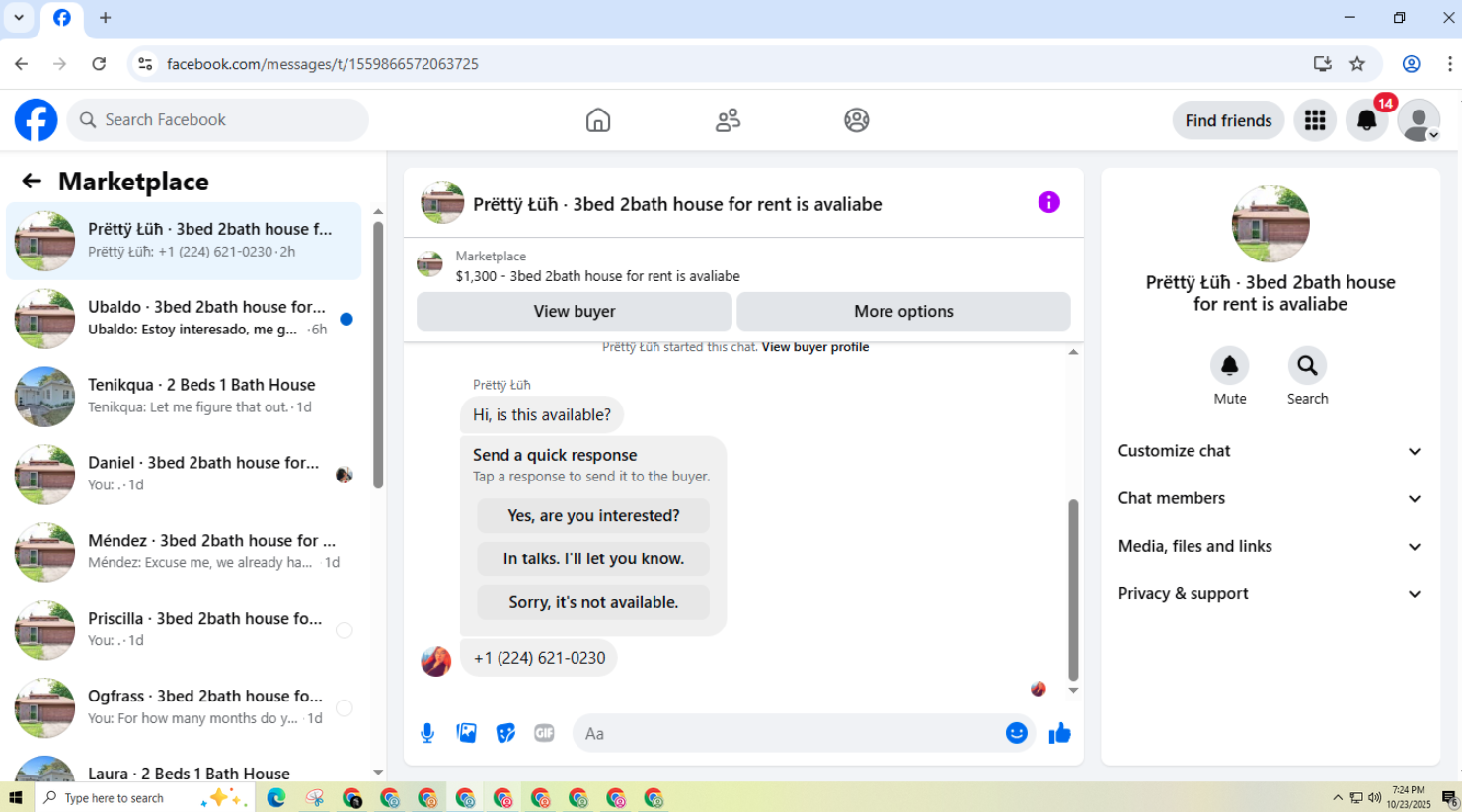View site information icon in address bar
Screen dimensions: 1462x812
click(x=145, y=64)
